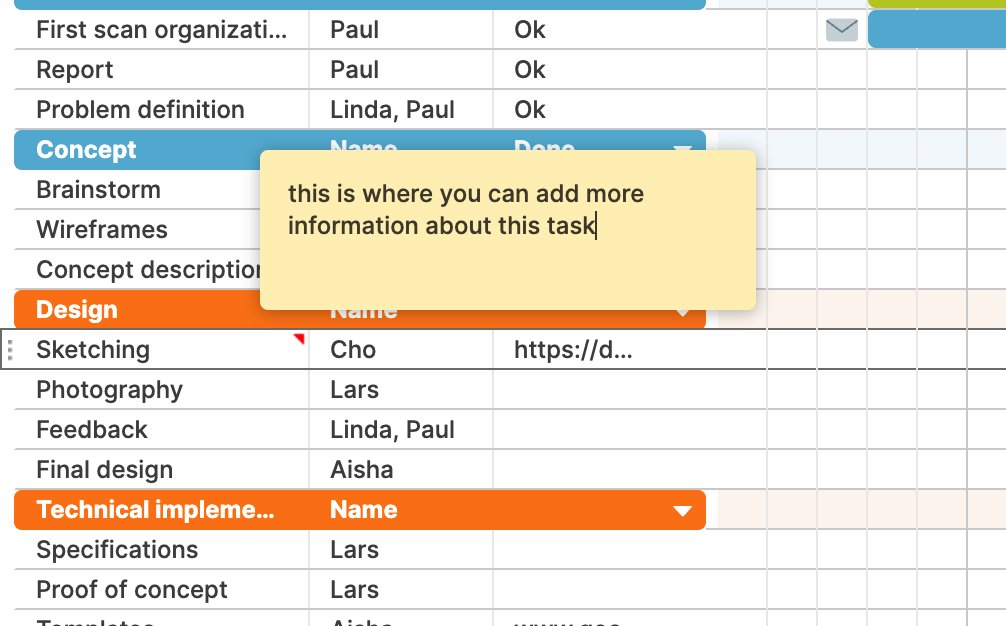
Task: Select the Concept group header
Action: pyautogui.click(x=86, y=149)
